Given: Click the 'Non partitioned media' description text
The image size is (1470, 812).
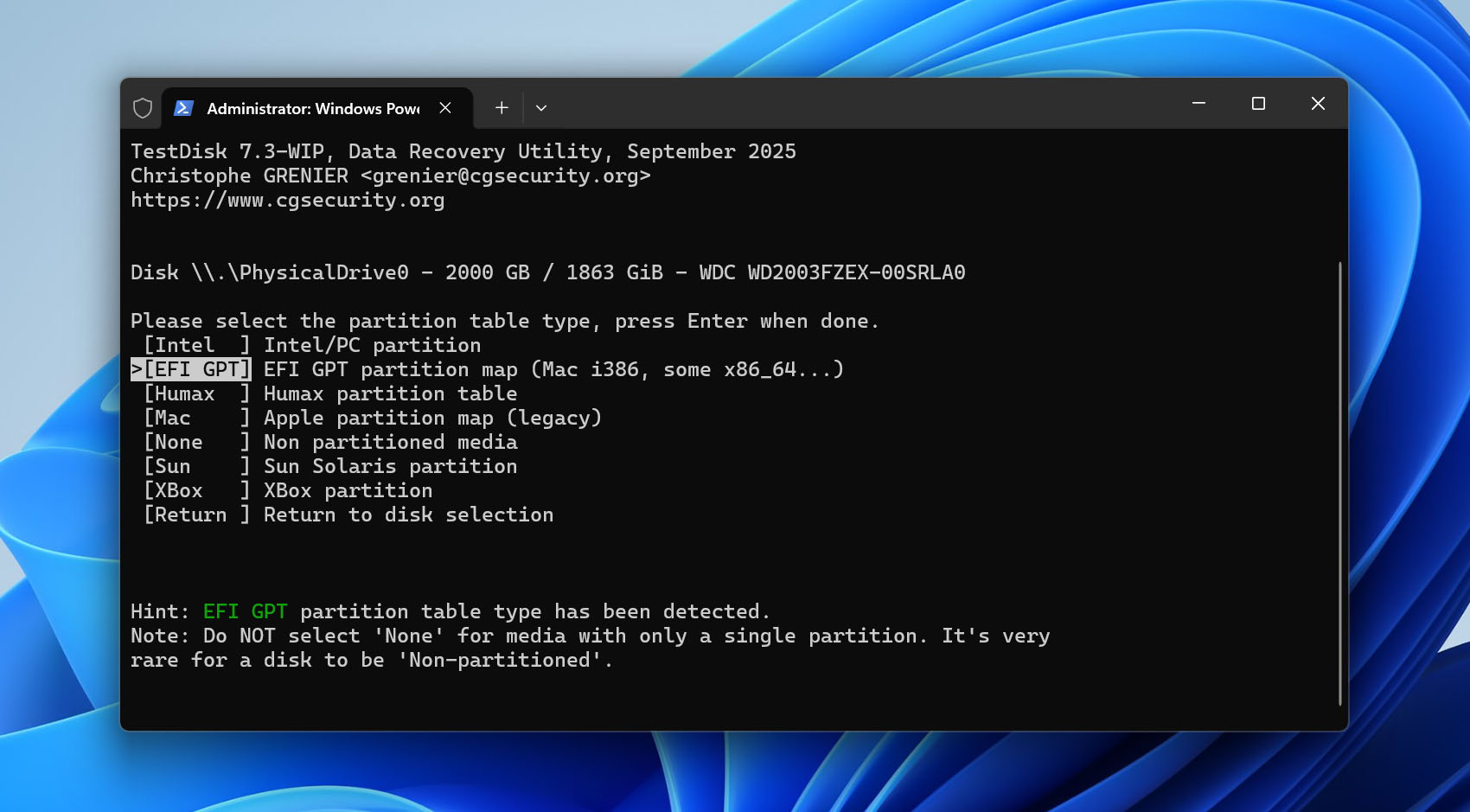Looking at the screenshot, I should [391, 442].
